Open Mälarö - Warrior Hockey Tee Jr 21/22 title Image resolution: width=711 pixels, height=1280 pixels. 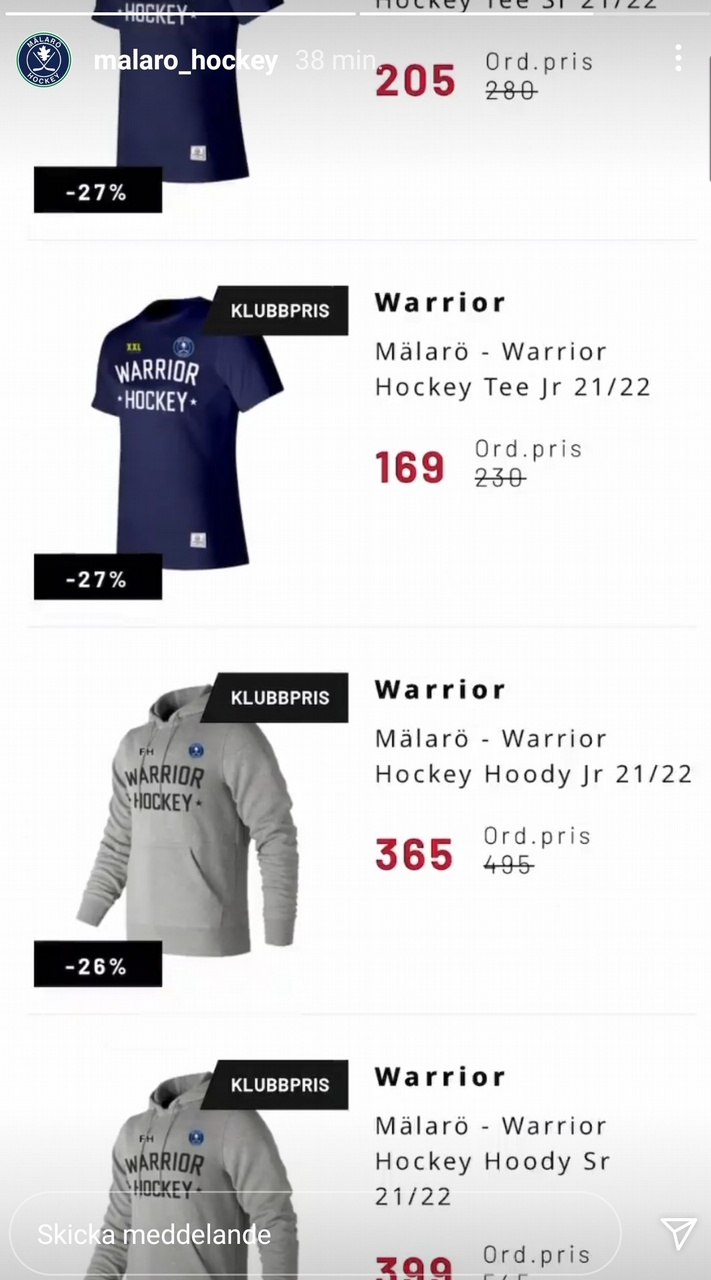coord(513,370)
